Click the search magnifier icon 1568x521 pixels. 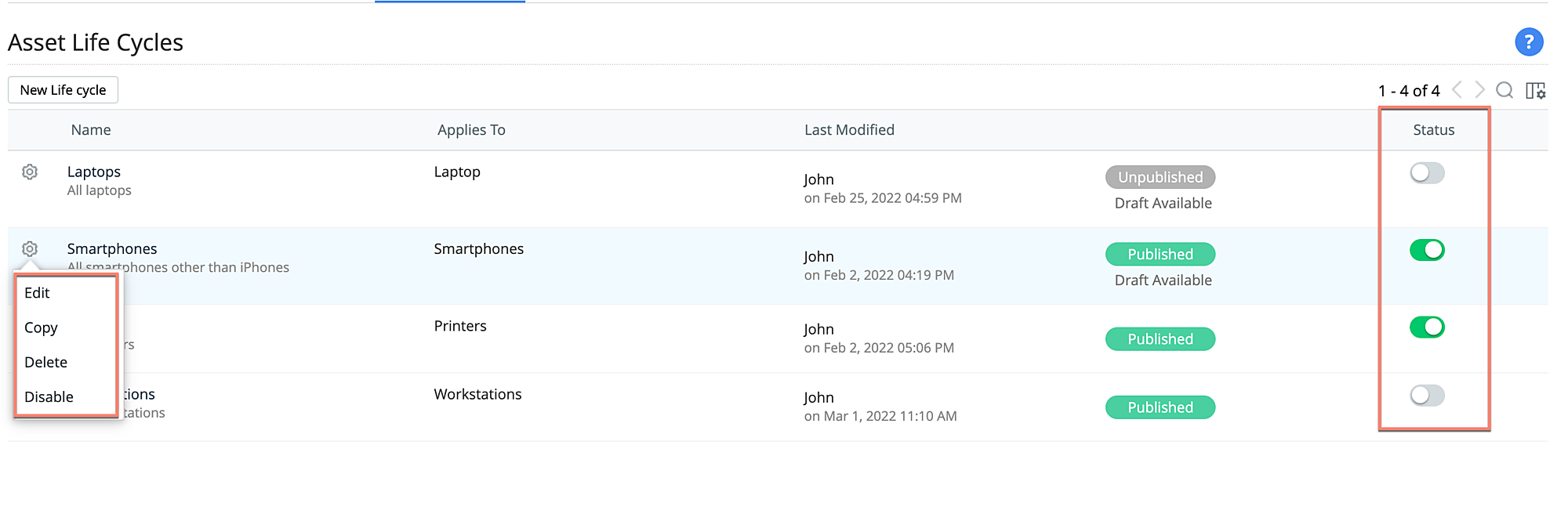1504,90
